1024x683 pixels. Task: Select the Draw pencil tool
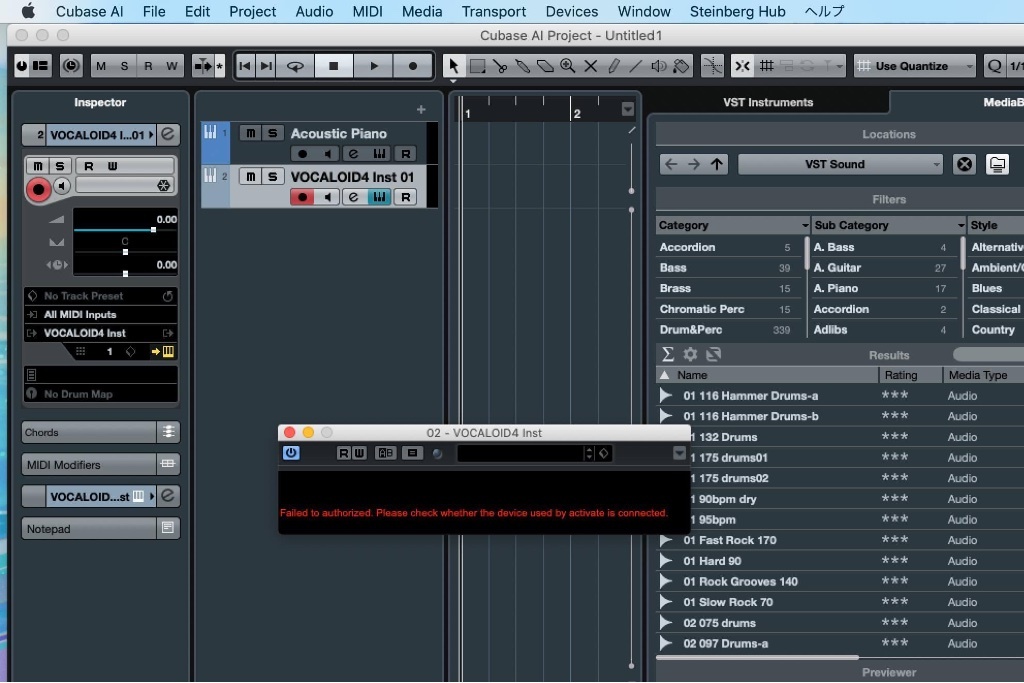coord(613,66)
